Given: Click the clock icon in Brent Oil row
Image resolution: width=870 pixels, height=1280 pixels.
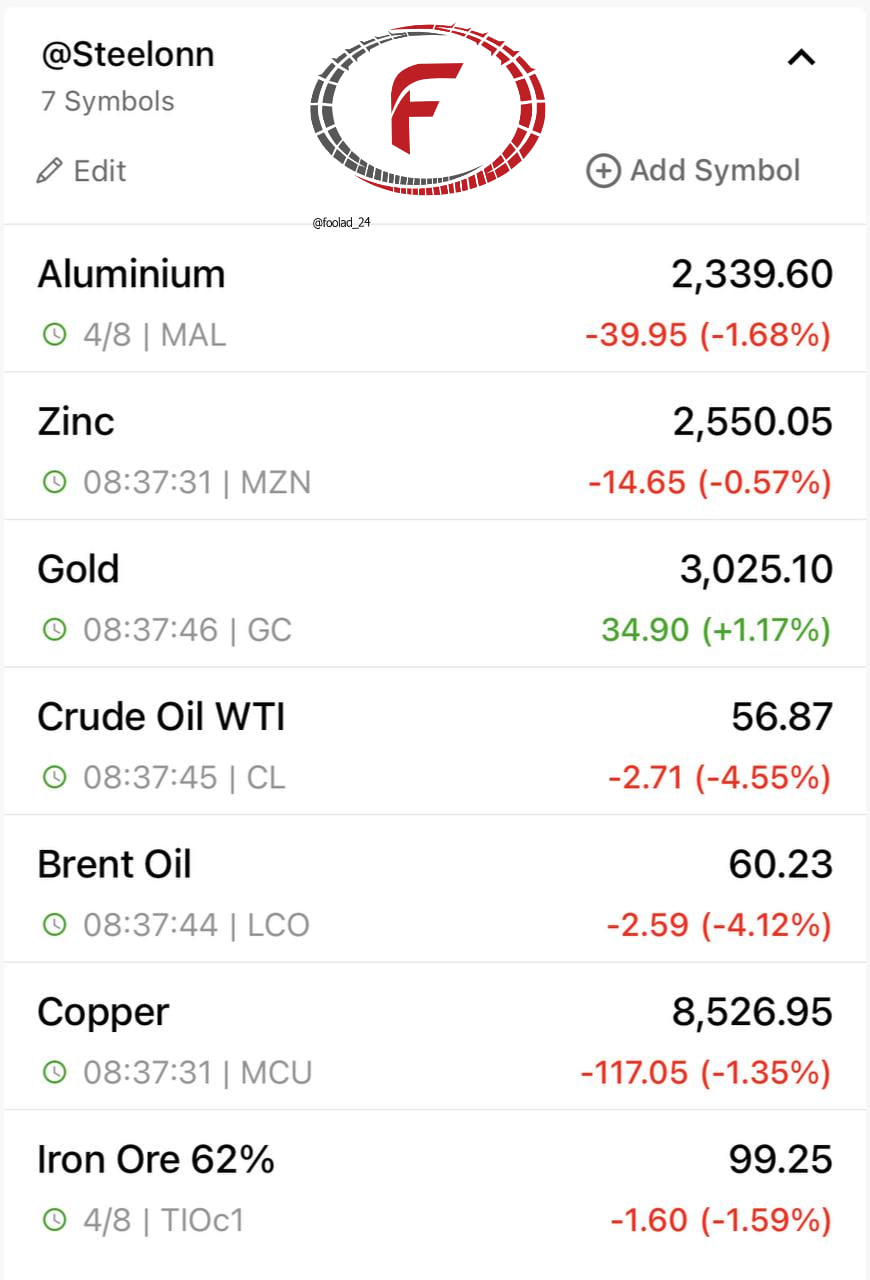Looking at the screenshot, I should [x=54, y=925].
